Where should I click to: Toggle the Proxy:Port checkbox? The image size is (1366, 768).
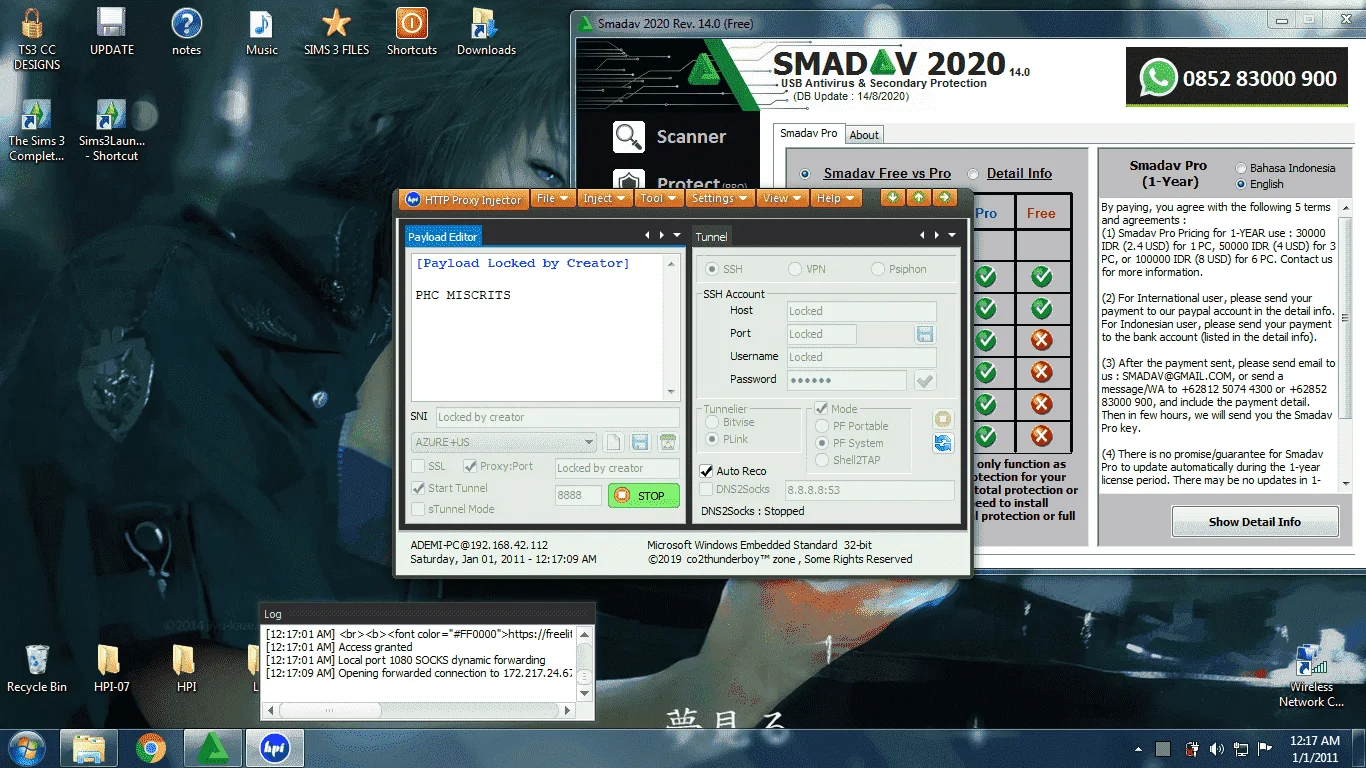tap(471, 466)
